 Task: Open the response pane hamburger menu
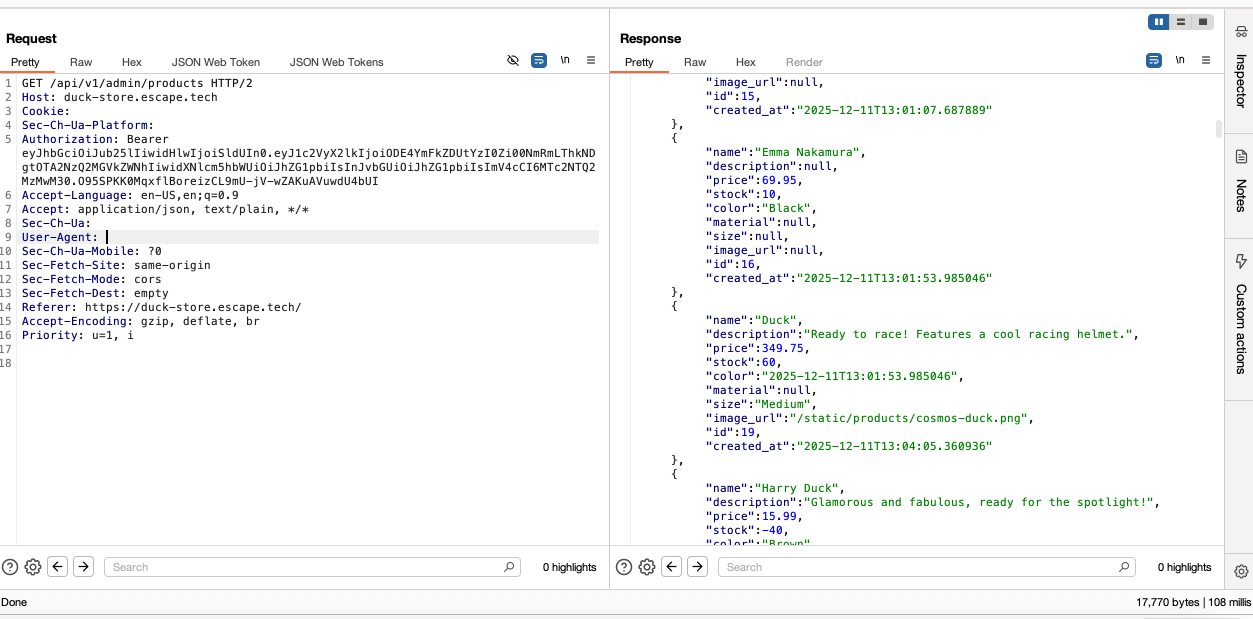(x=1206, y=60)
